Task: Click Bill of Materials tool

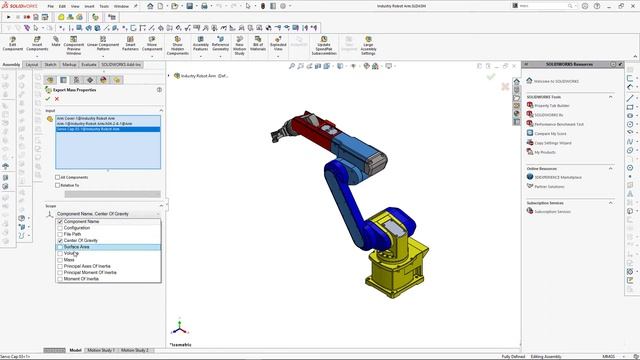Action: [258, 44]
